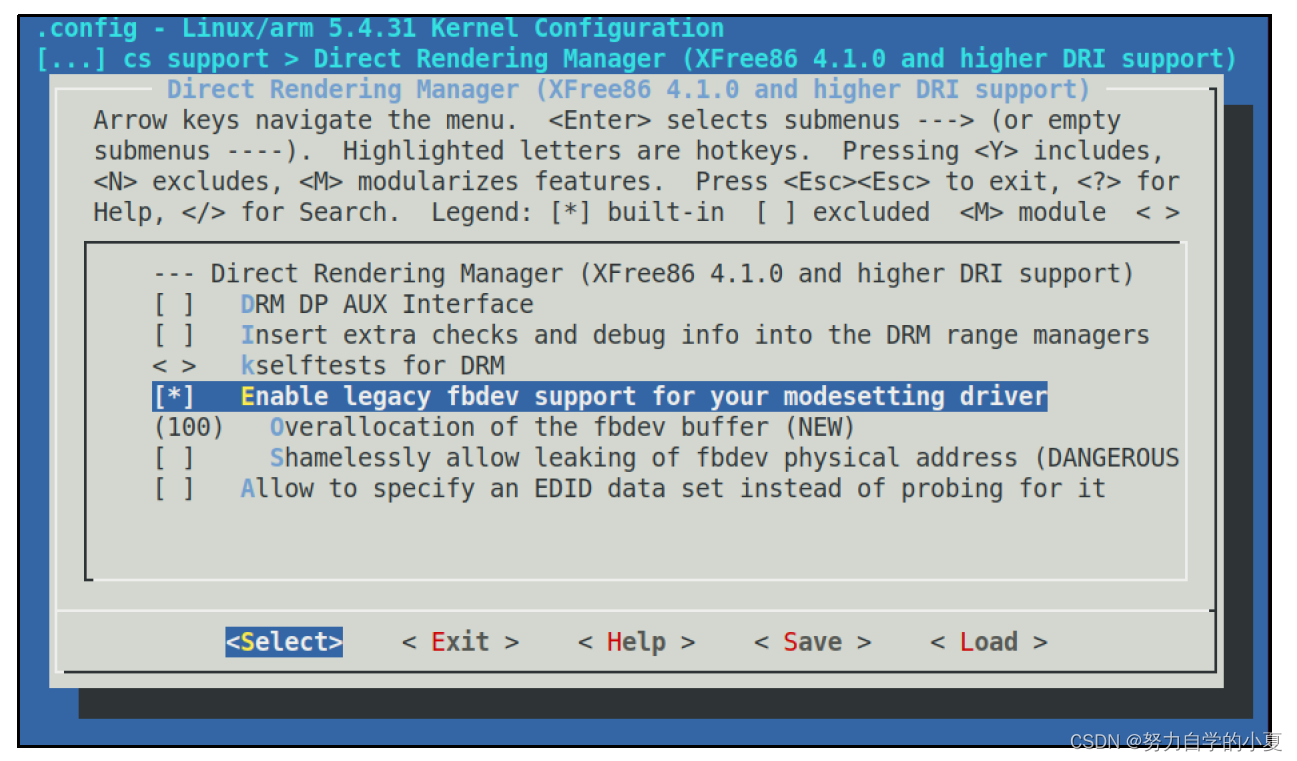Viewport: 1297px width, 761px height.
Task: Activate the Select button
Action: click(x=284, y=642)
